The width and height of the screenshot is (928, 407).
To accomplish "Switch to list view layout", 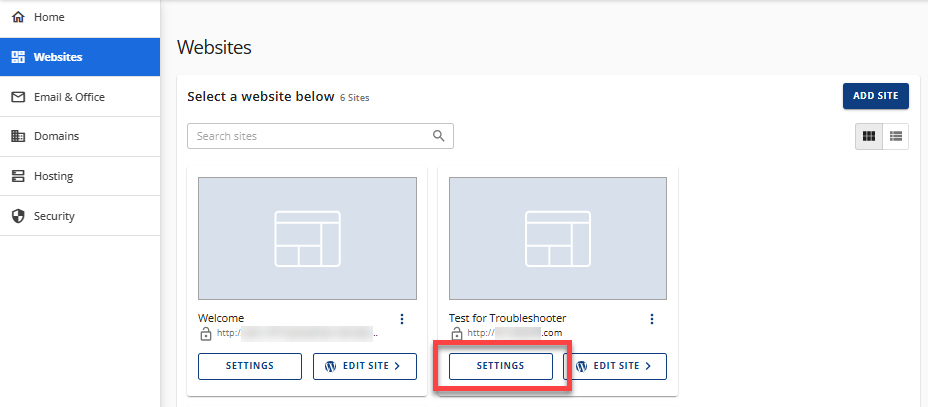I will click(x=895, y=136).
